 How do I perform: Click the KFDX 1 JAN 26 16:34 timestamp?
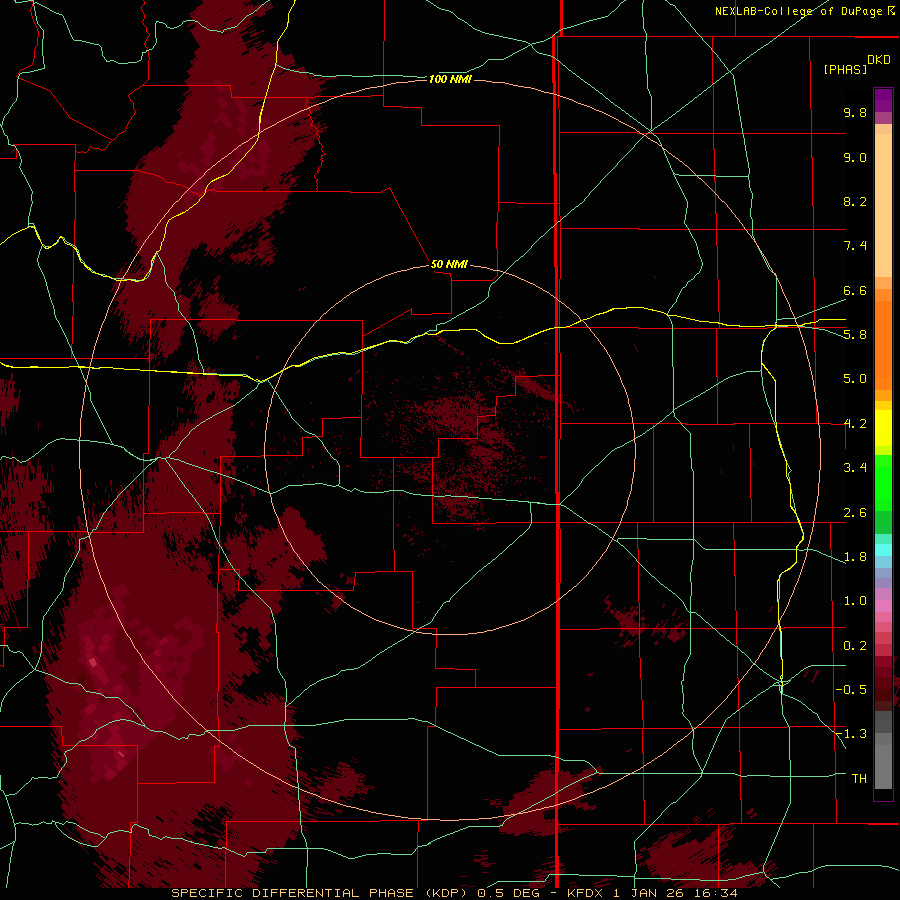coord(652,893)
